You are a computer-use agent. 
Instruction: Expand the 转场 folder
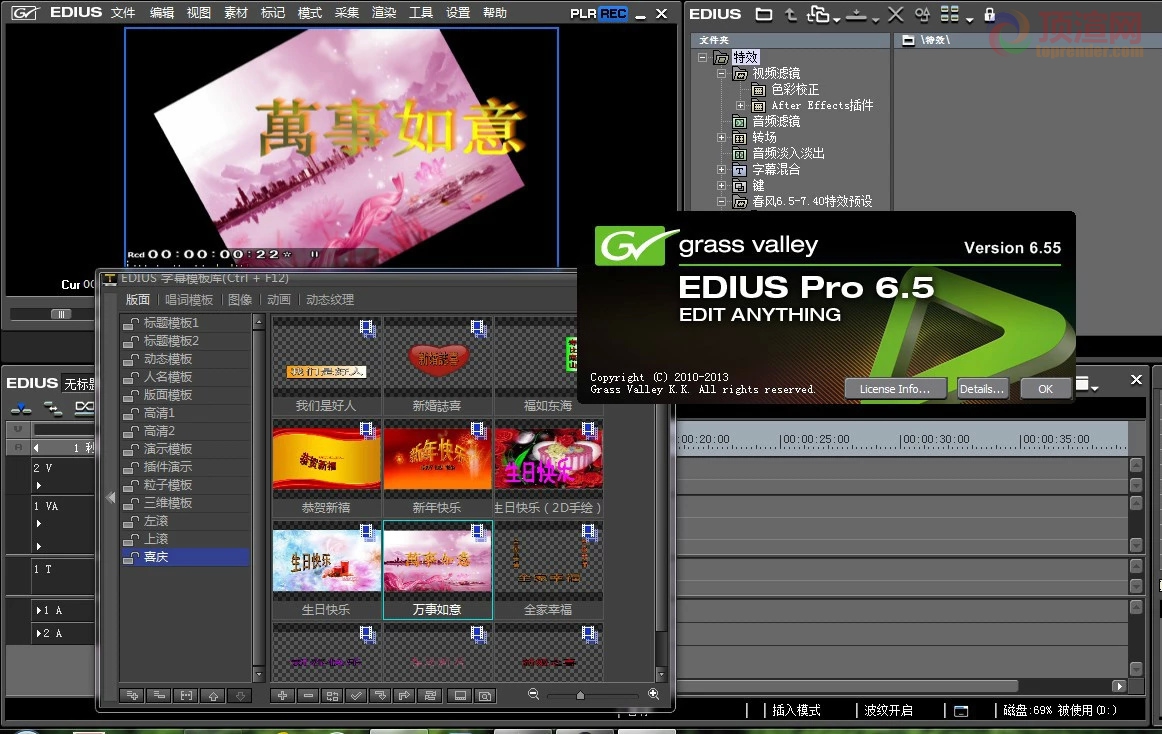[721, 137]
